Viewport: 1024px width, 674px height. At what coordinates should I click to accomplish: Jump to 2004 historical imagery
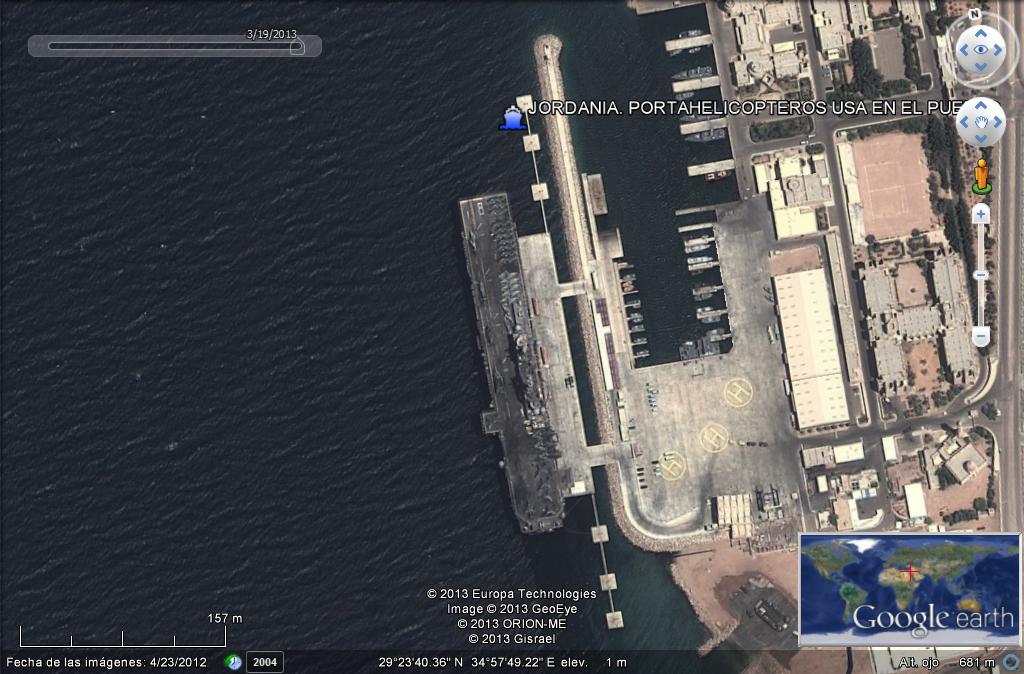coord(265,662)
